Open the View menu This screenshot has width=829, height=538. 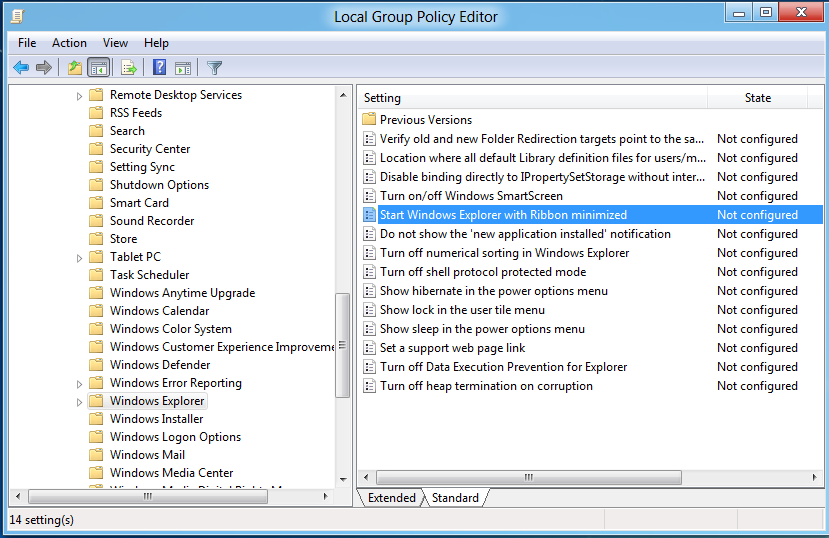point(115,43)
